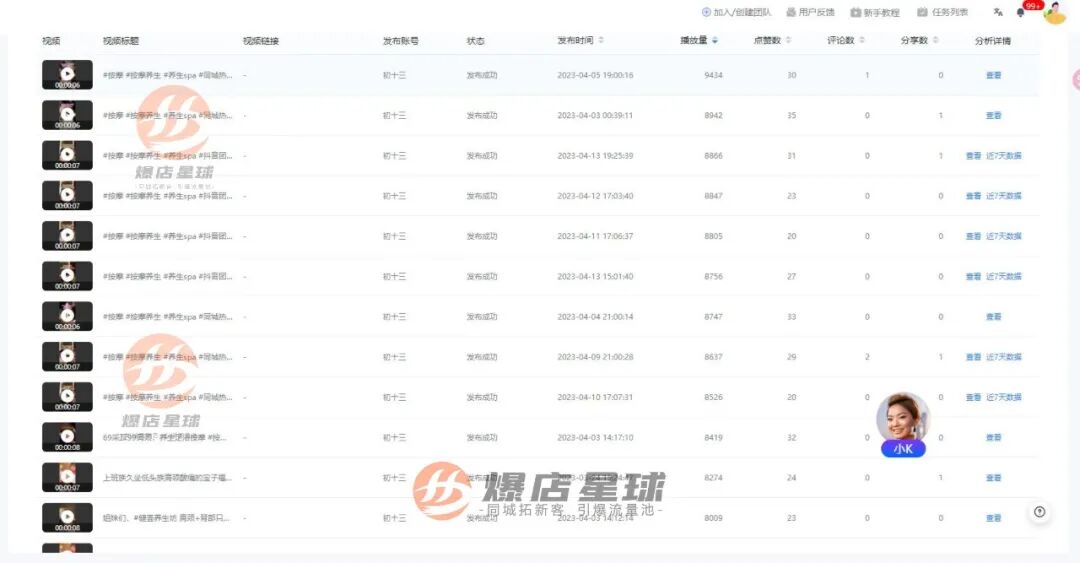Viewport: 1080px width, 563px height.
Task: Play the video with 8526 plays
Action: [x=67, y=397]
